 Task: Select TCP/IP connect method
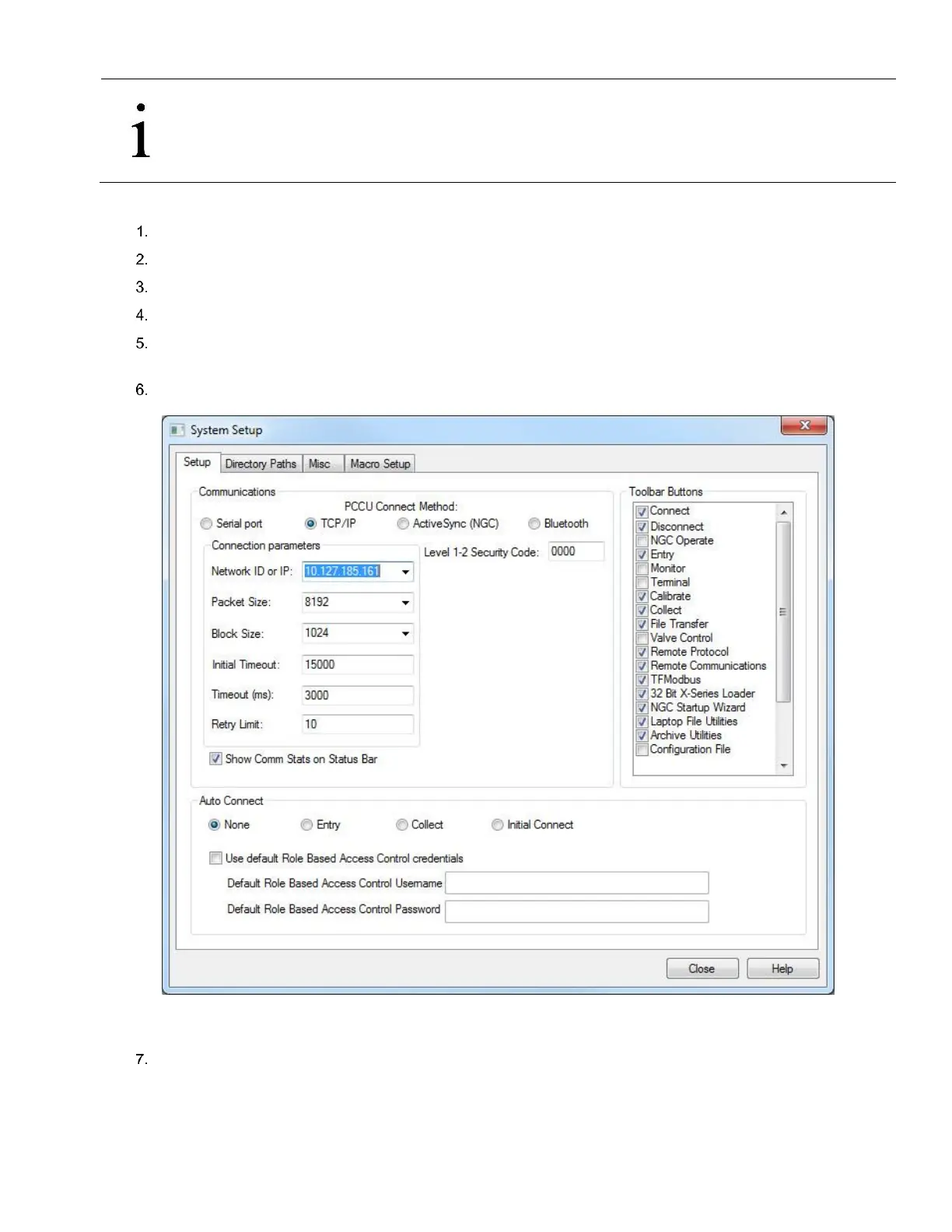pos(310,524)
